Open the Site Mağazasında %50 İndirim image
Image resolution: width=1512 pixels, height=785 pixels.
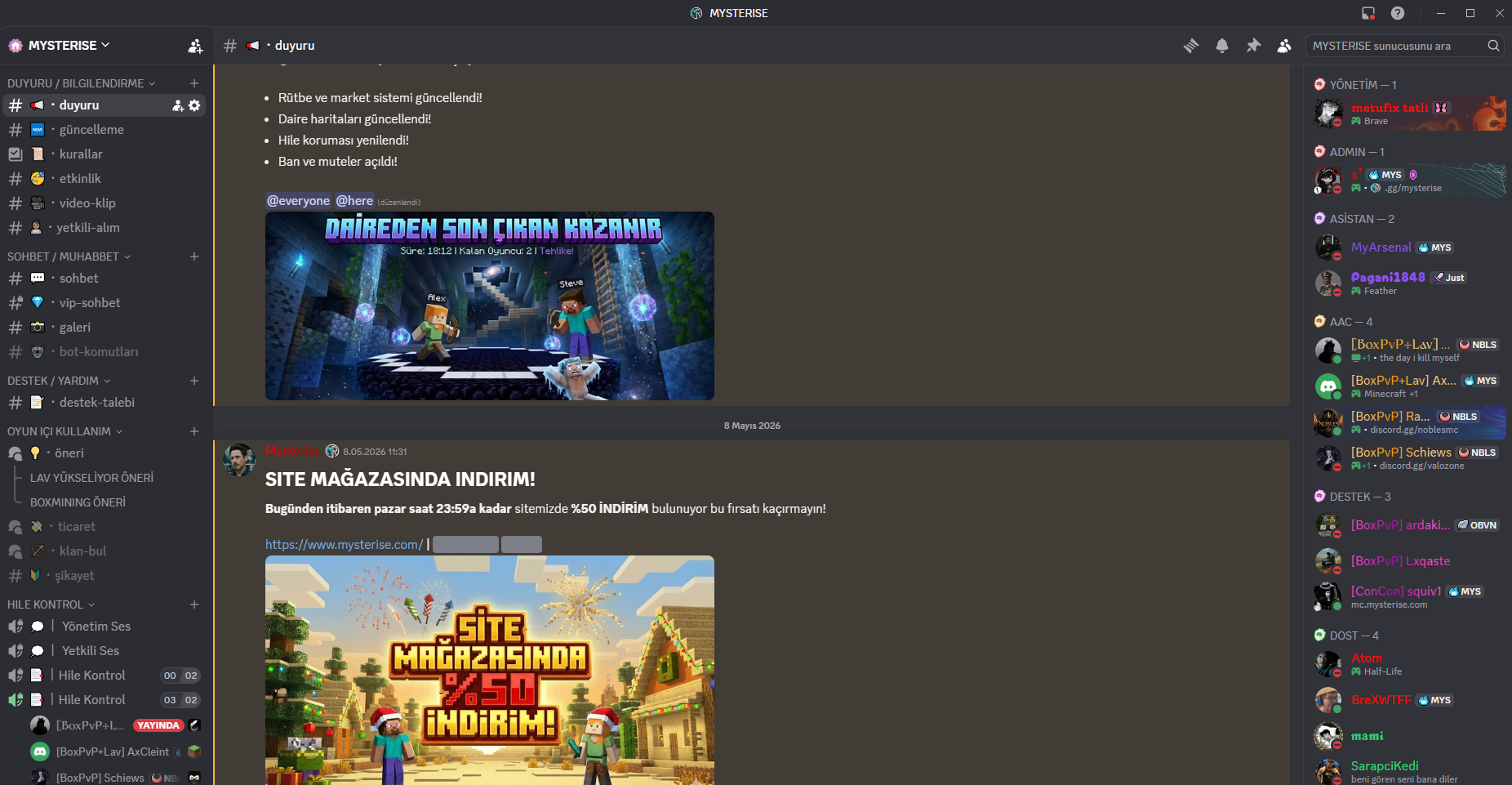[x=490, y=671]
